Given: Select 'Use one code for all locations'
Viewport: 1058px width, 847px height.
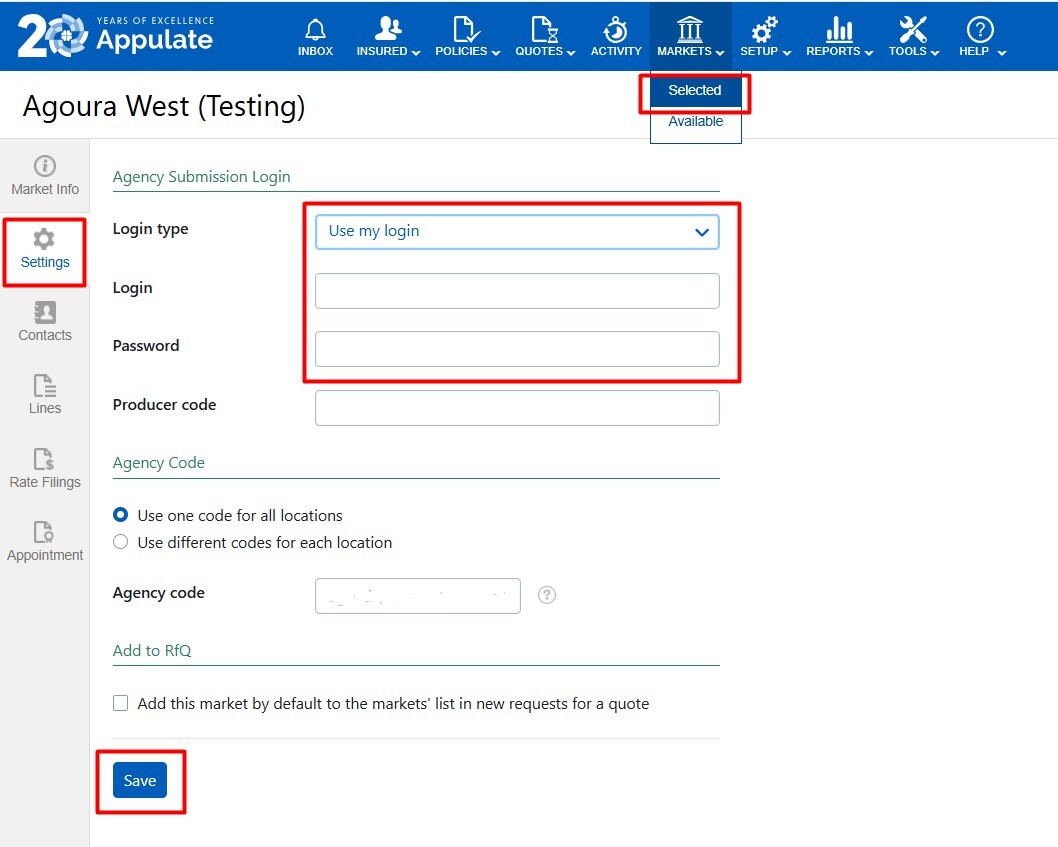Looking at the screenshot, I should (x=121, y=516).
